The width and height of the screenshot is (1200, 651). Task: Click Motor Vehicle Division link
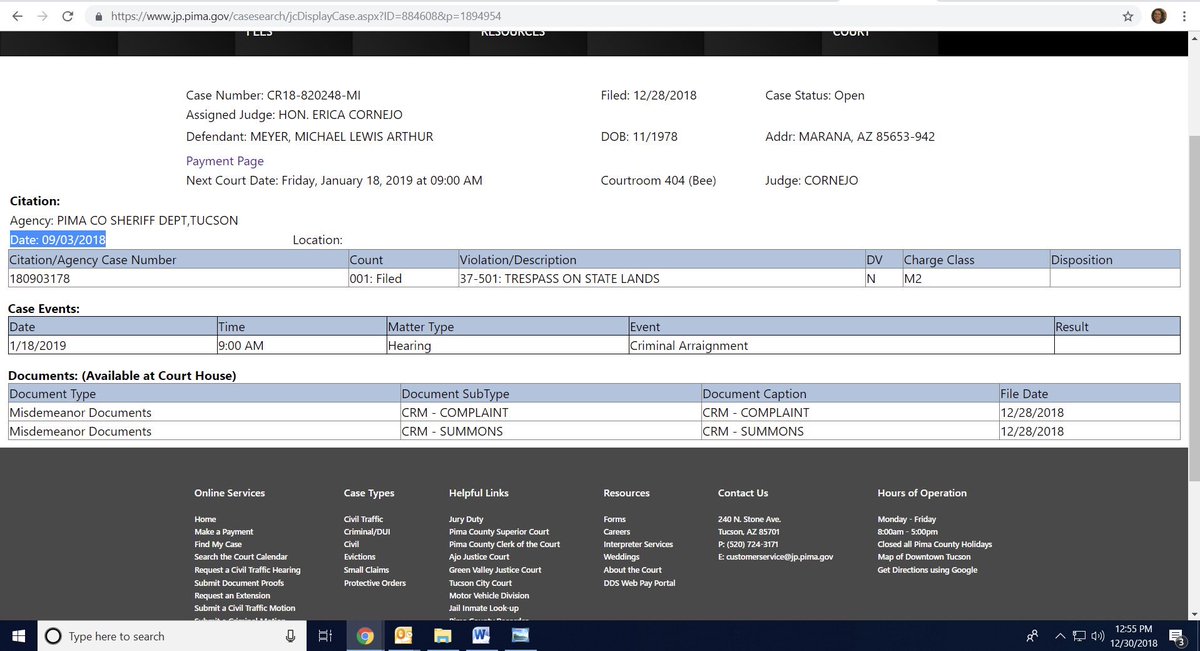489,596
